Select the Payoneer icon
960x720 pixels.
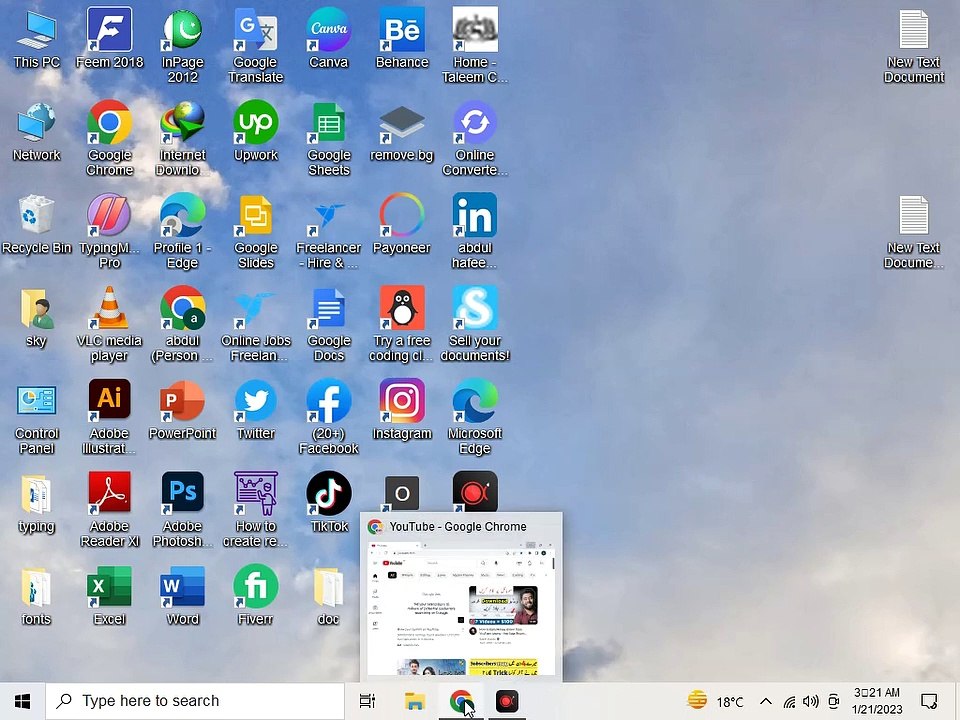tap(402, 225)
